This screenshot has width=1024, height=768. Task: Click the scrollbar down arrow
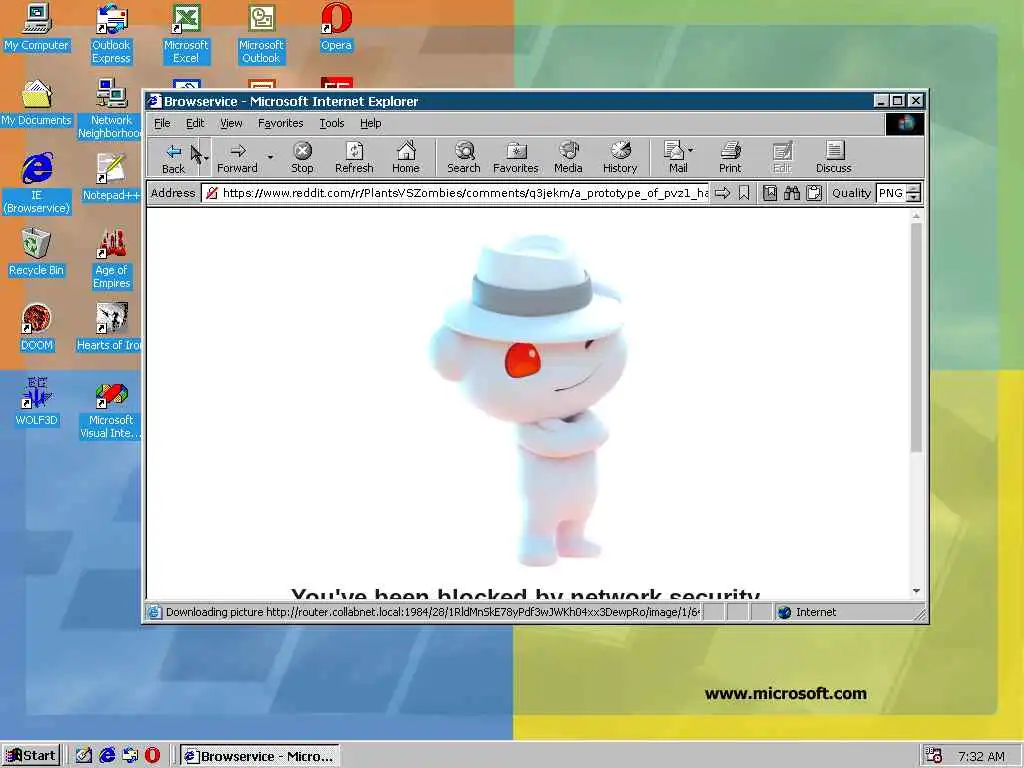tap(916, 591)
